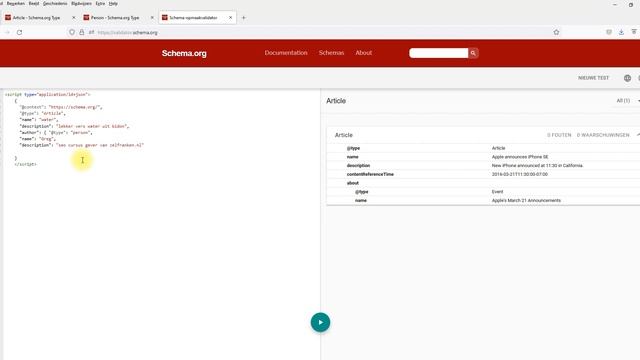The height and width of the screenshot is (360, 640).
Task: Bookmark this page with the star icon
Action: [556, 32]
